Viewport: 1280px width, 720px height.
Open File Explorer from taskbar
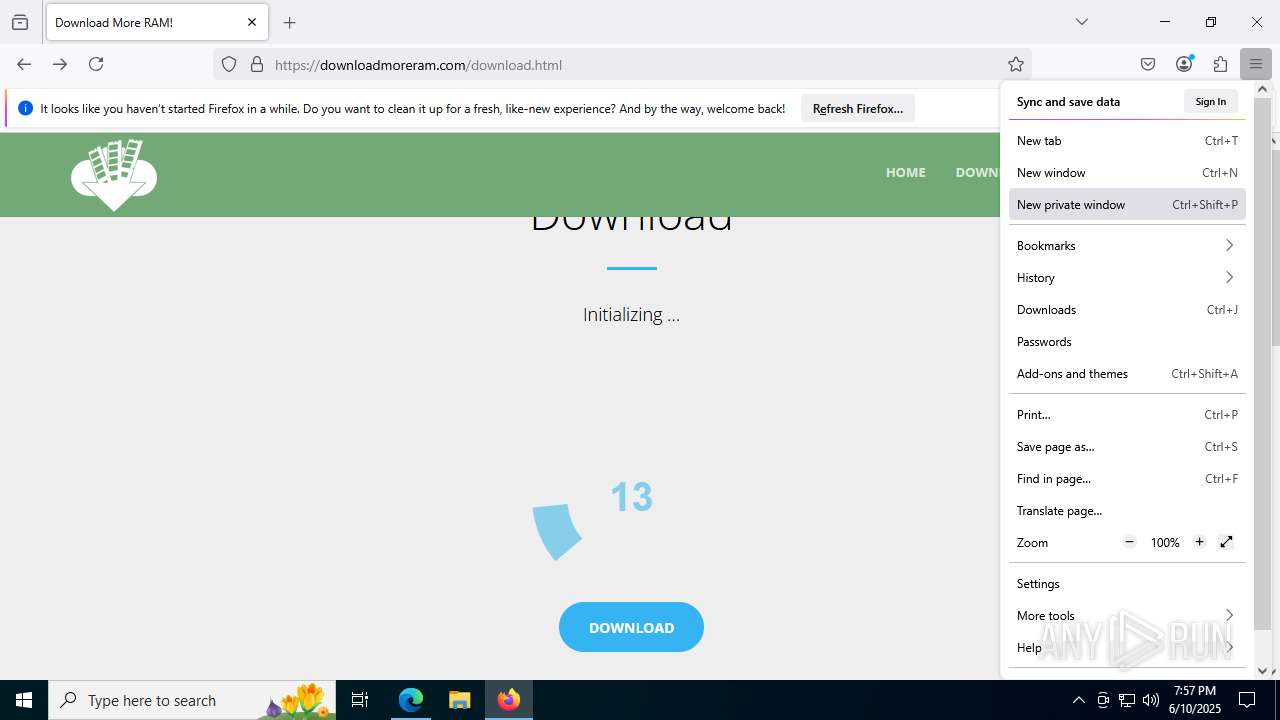click(459, 700)
